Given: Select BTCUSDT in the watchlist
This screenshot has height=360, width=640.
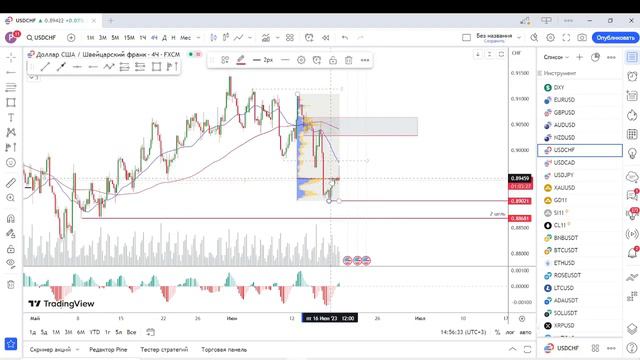Looking at the screenshot, I should click(x=580, y=250).
